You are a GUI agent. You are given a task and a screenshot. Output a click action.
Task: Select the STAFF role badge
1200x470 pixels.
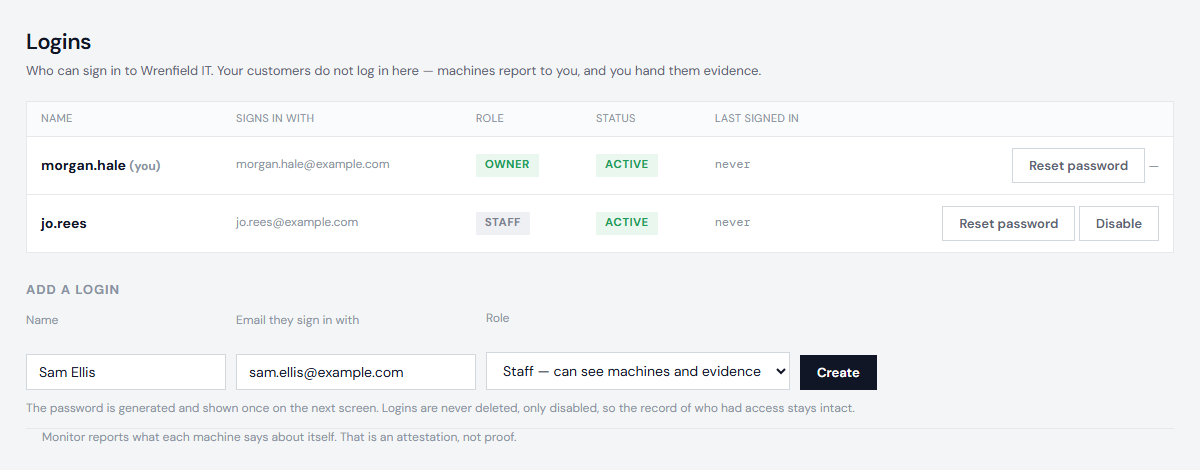click(503, 223)
